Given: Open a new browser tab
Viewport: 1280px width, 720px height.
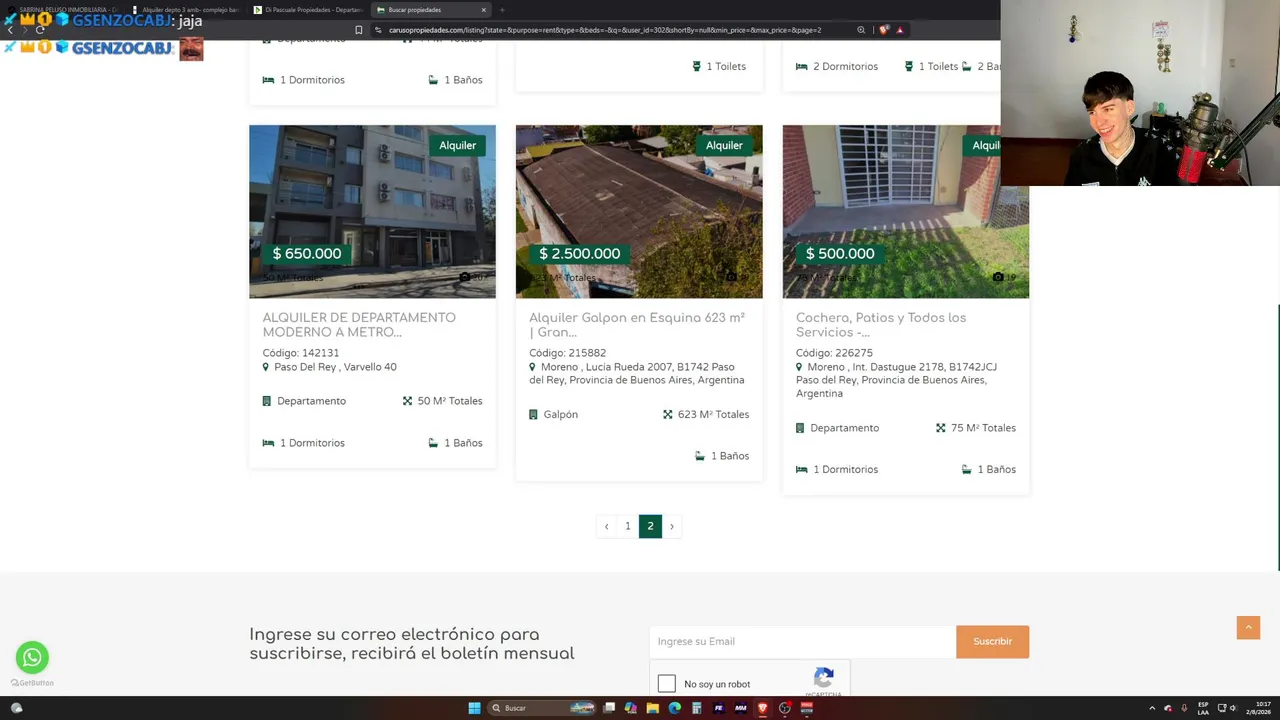Looking at the screenshot, I should 502,10.
